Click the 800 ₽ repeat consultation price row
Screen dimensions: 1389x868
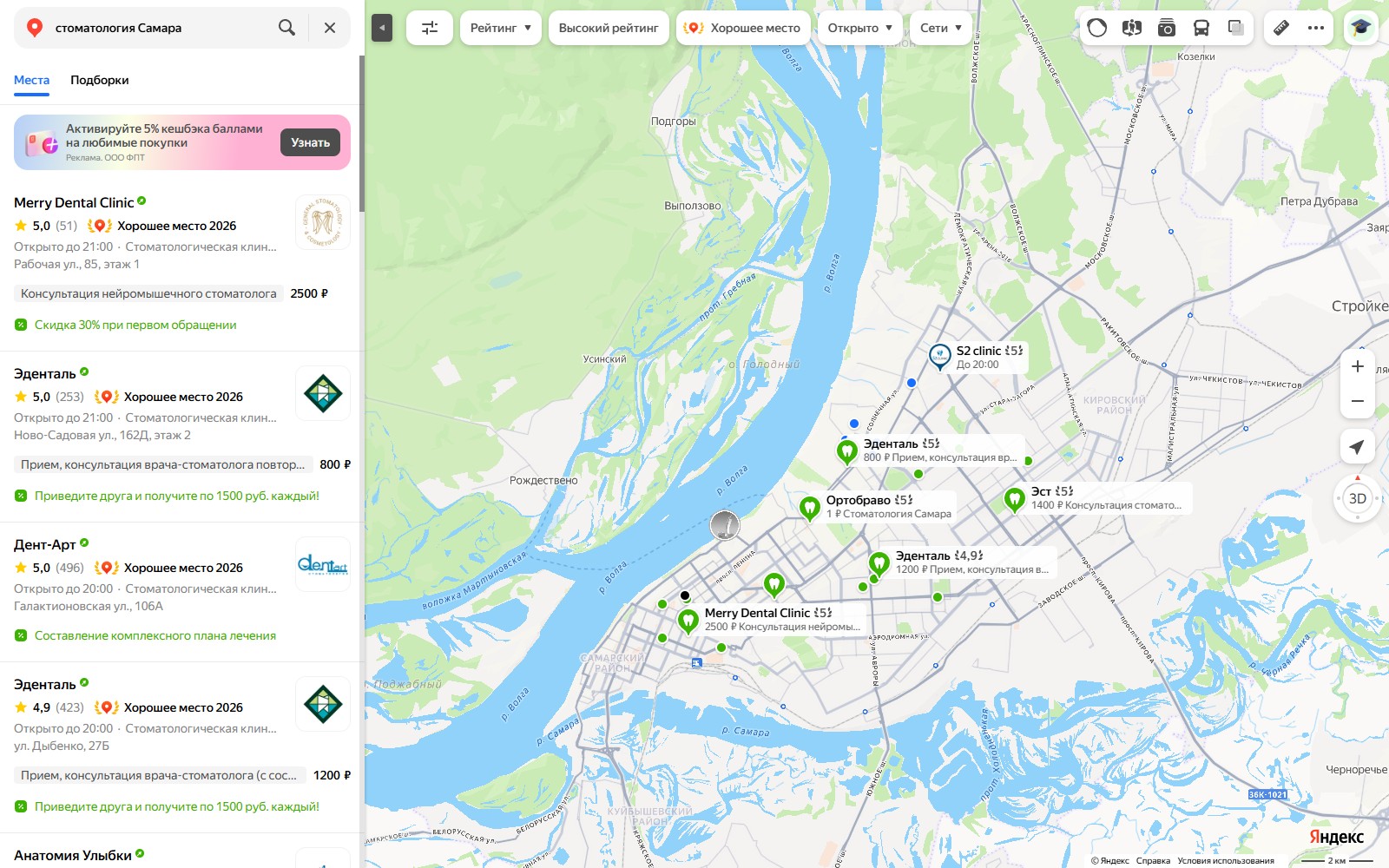point(182,464)
